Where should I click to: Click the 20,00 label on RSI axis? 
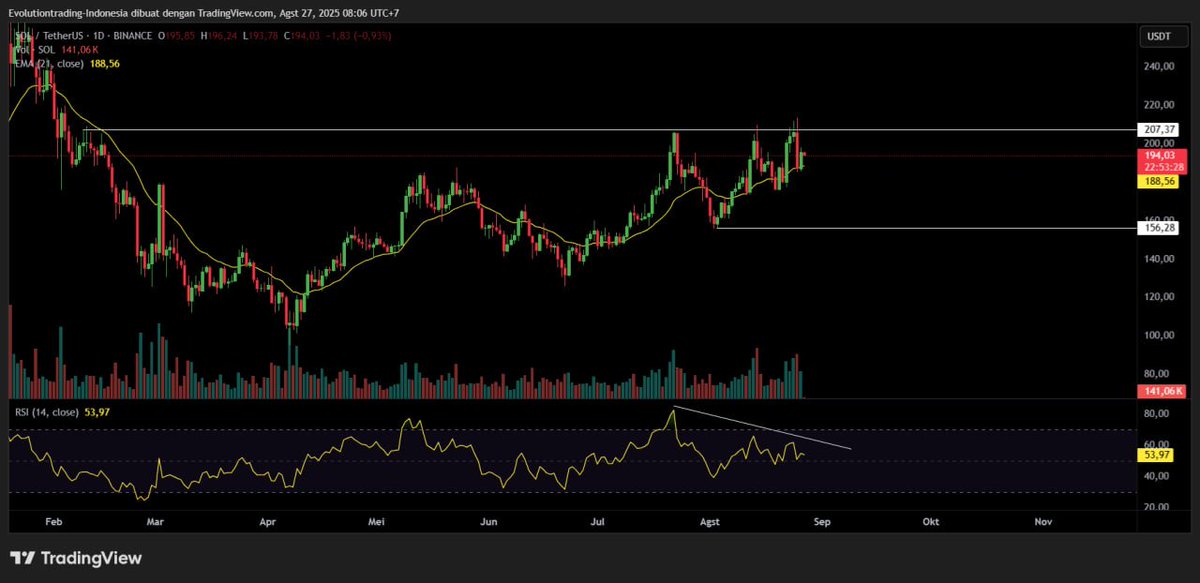1158,507
